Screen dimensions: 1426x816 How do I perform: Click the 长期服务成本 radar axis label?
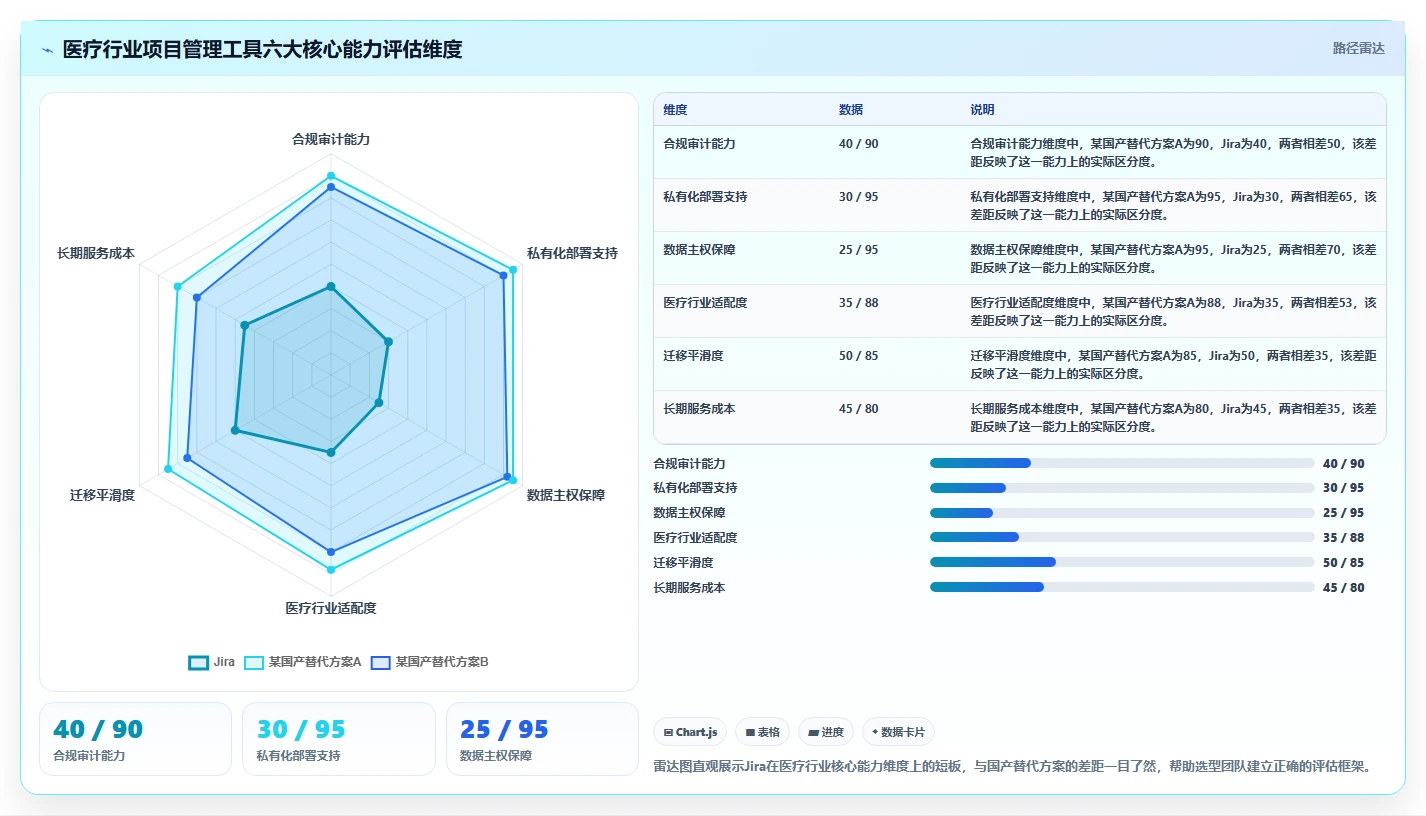96,253
